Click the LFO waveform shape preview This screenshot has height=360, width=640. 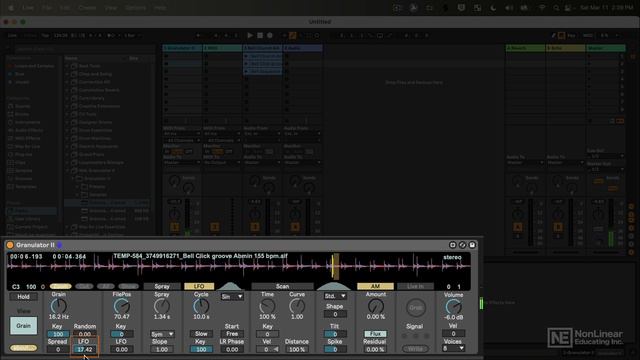coord(230,286)
